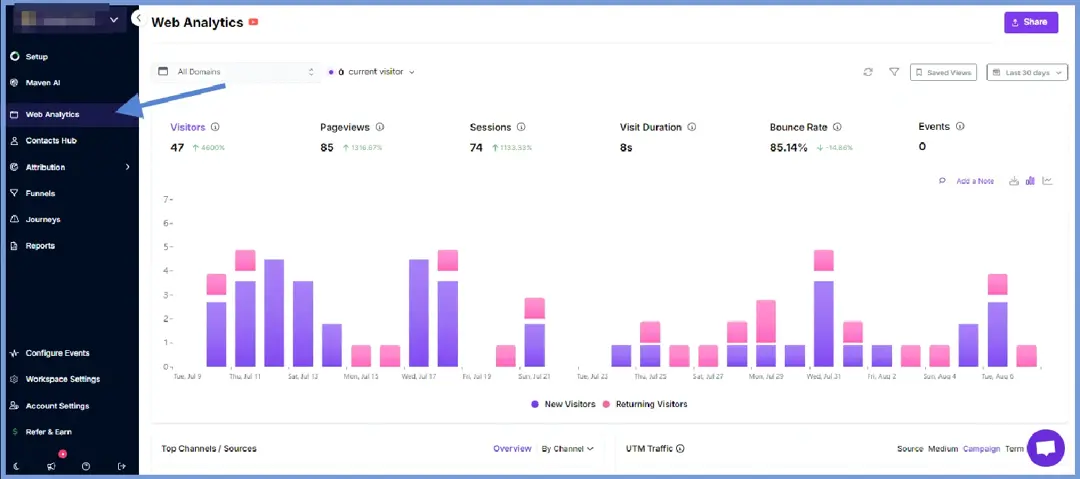Open Setup in the sidebar
This screenshot has height=479, width=1080.
37,57
